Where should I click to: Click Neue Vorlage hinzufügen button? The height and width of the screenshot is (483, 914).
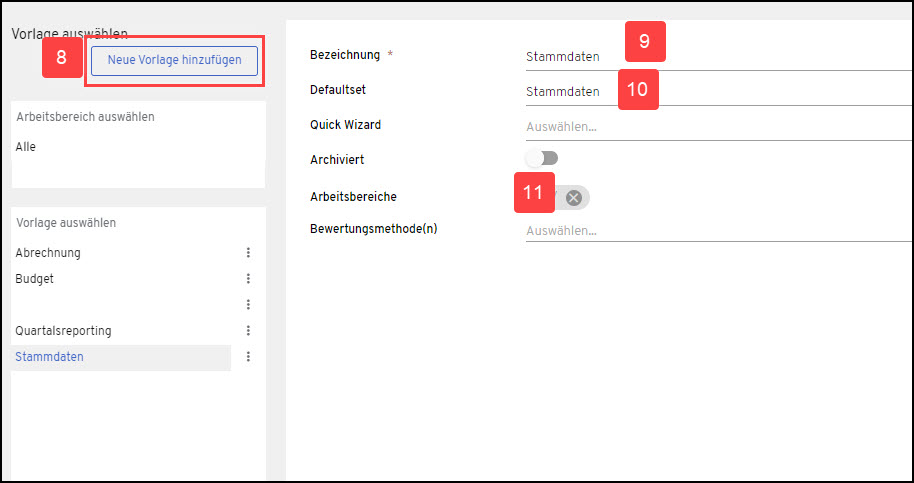coord(174,61)
